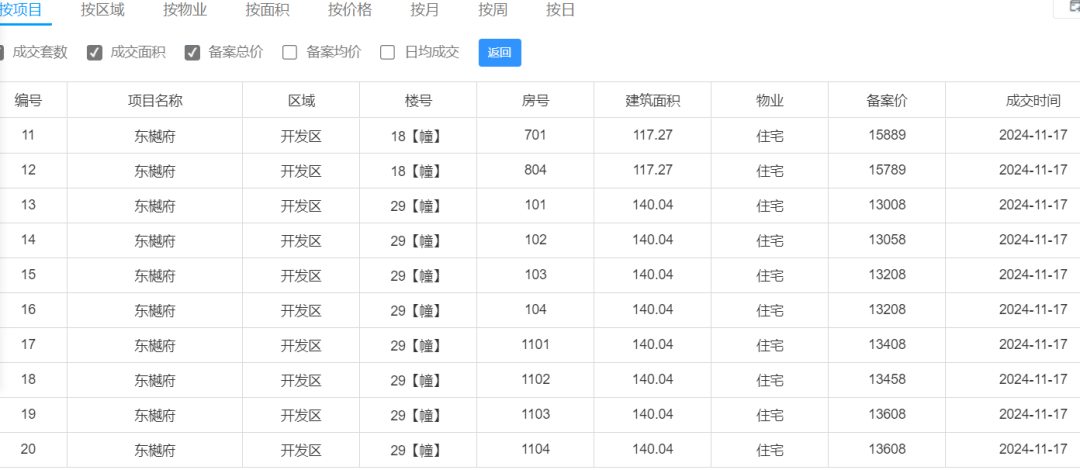Click 东樾府 in row 14
Image resolution: width=1080 pixels, height=470 pixels.
pos(155,241)
